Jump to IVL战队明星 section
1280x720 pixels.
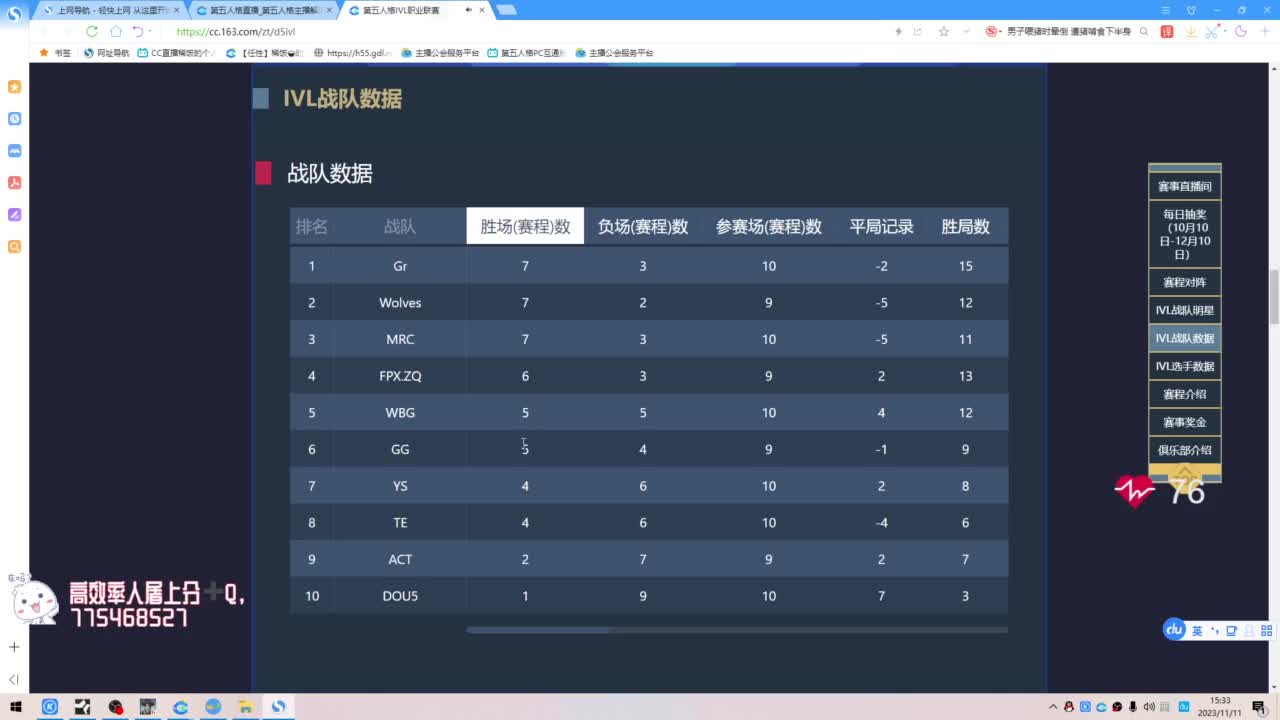(1185, 310)
